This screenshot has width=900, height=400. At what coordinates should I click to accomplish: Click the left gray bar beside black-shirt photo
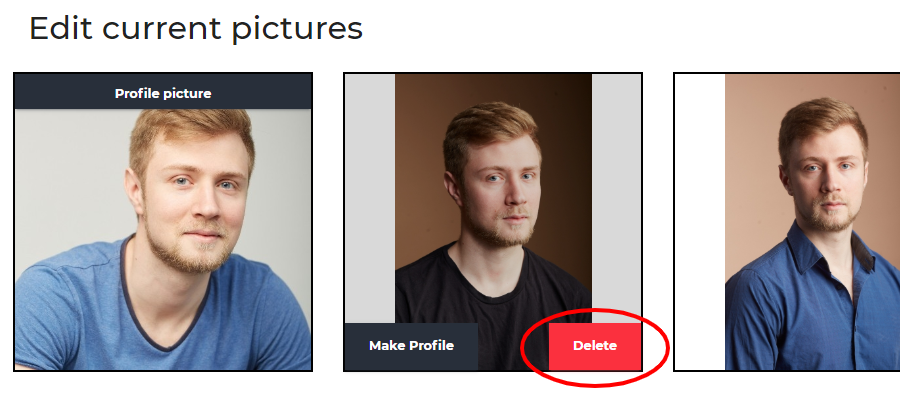(370, 198)
